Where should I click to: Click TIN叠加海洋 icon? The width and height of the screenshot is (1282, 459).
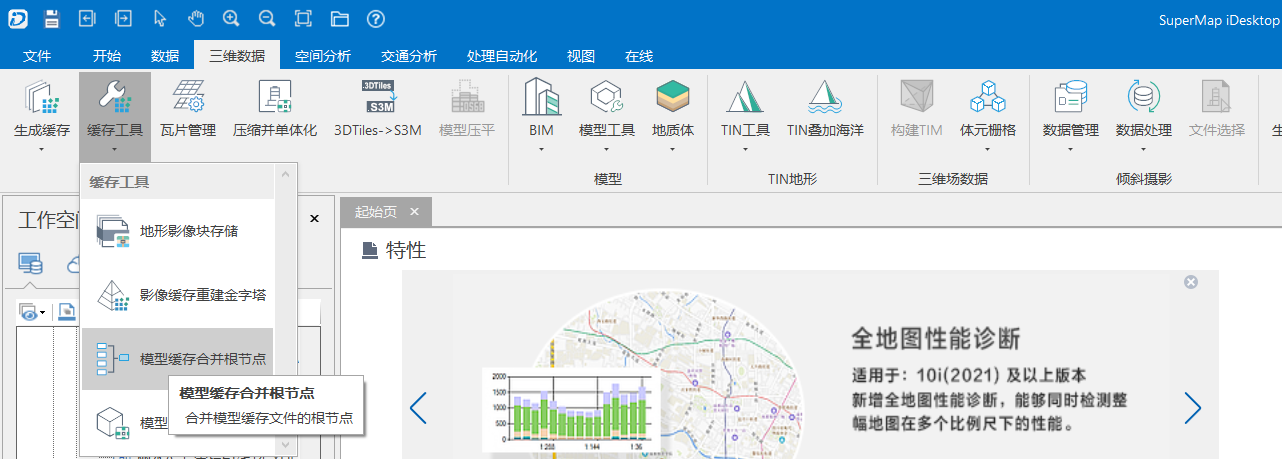(825, 97)
